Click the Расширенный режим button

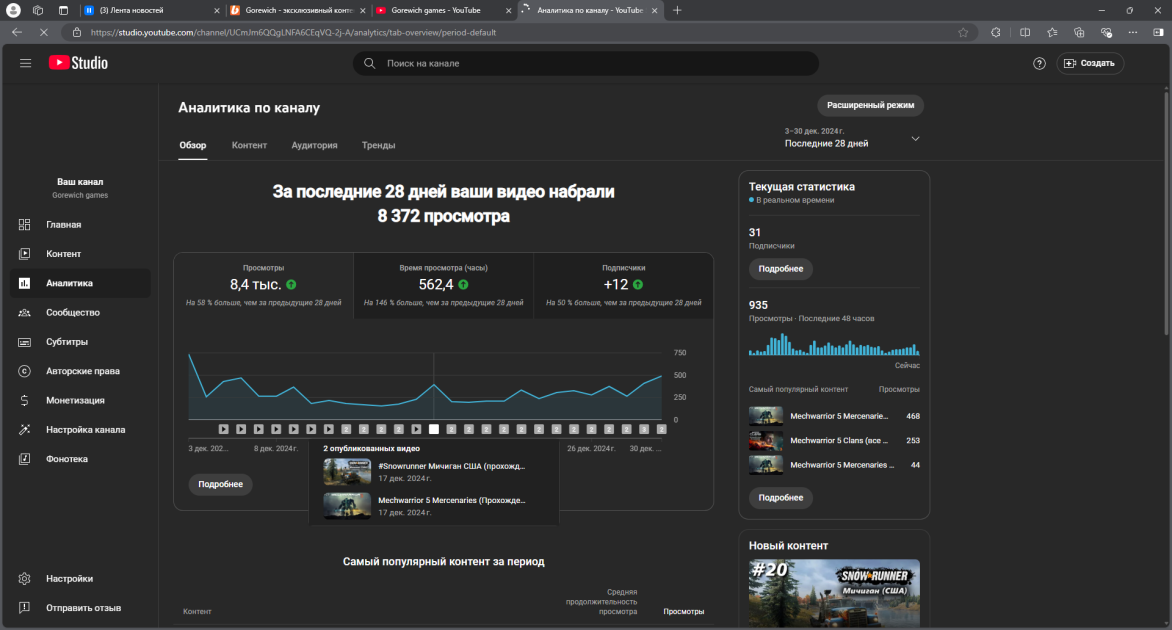tap(870, 105)
